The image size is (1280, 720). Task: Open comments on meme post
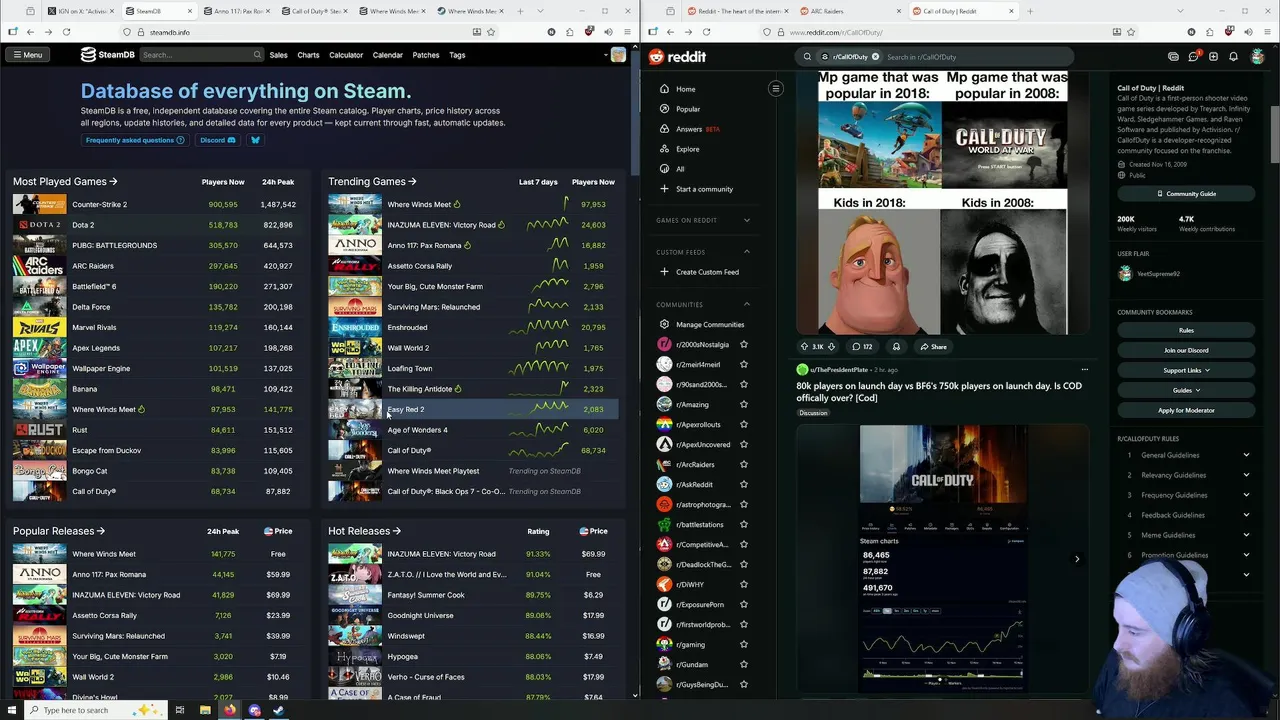tap(862, 347)
